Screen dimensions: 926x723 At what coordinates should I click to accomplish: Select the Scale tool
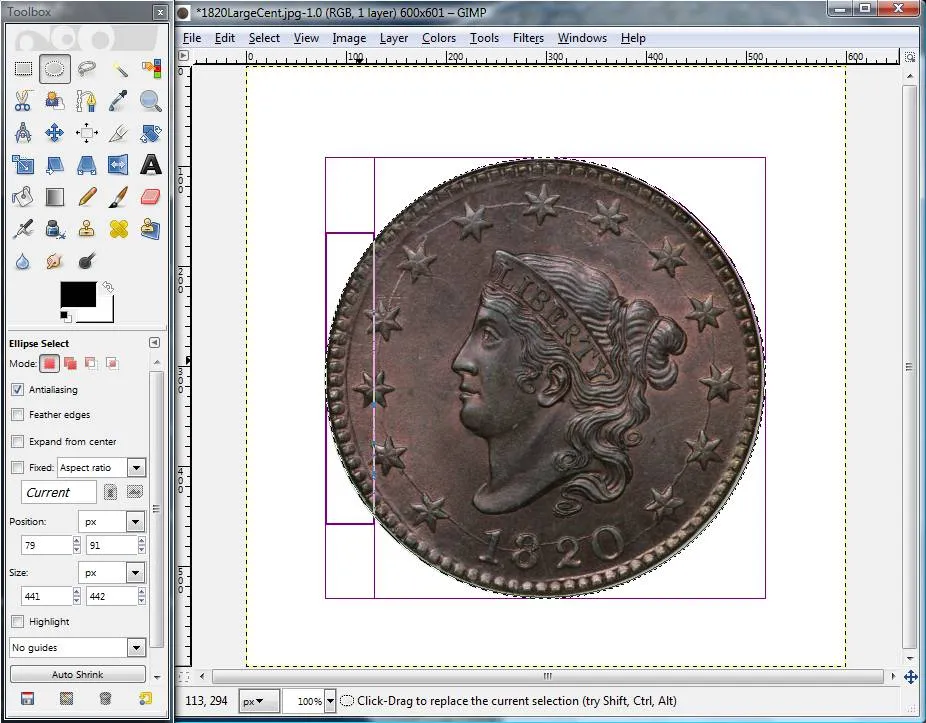coord(23,165)
